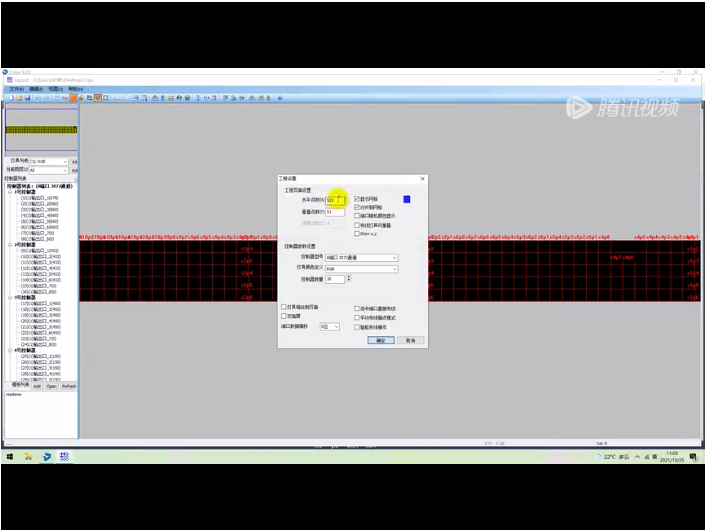The image size is (705, 530).
Task: Collapse the 1号控制器 tree node
Action: pos(10,192)
